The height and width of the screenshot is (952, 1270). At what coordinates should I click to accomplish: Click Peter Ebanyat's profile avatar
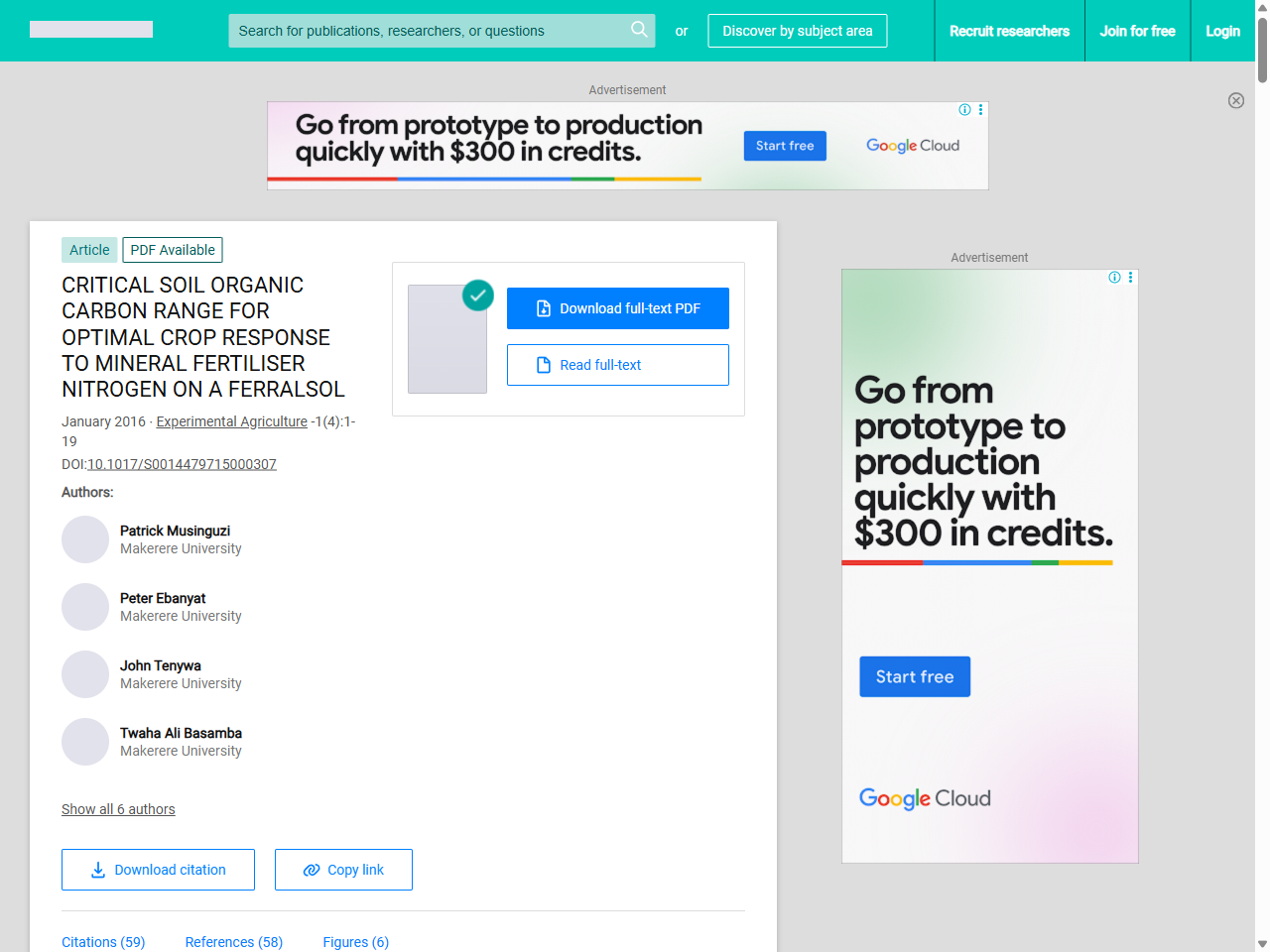(85, 607)
